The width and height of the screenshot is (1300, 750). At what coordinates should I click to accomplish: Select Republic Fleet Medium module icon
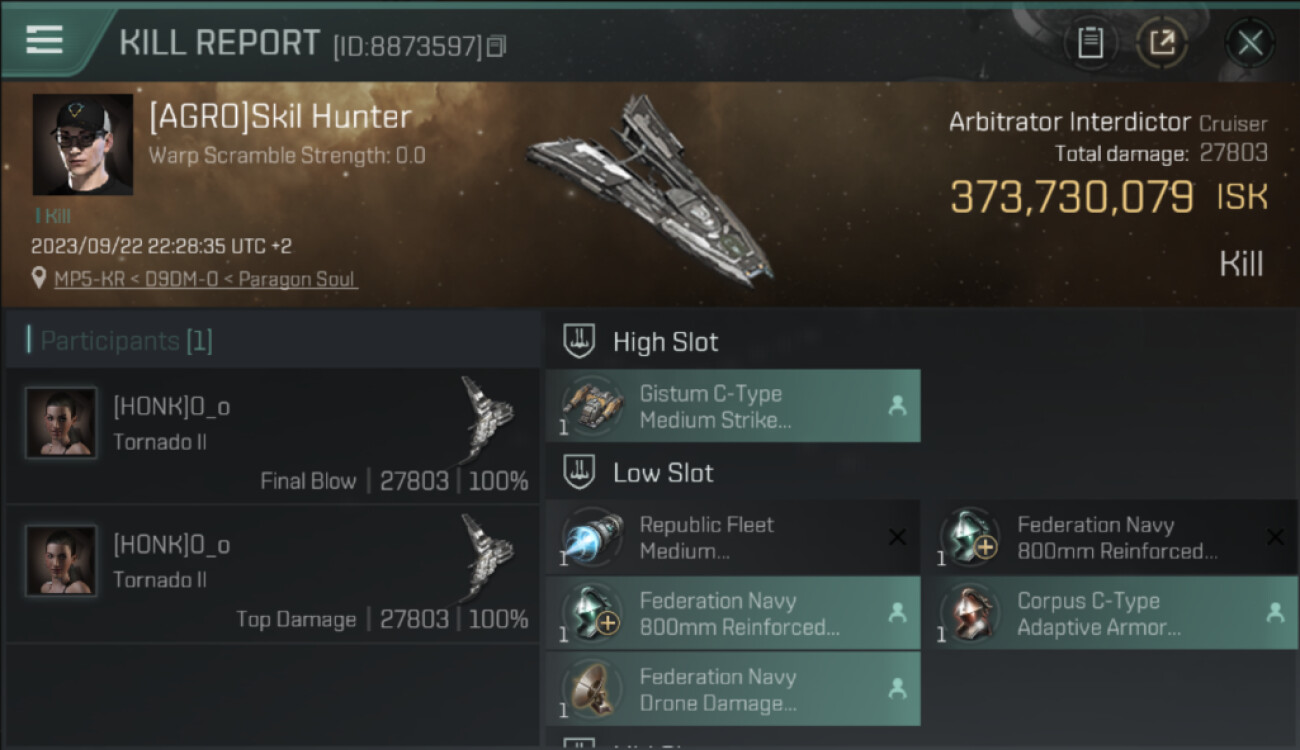[x=592, y=538]
